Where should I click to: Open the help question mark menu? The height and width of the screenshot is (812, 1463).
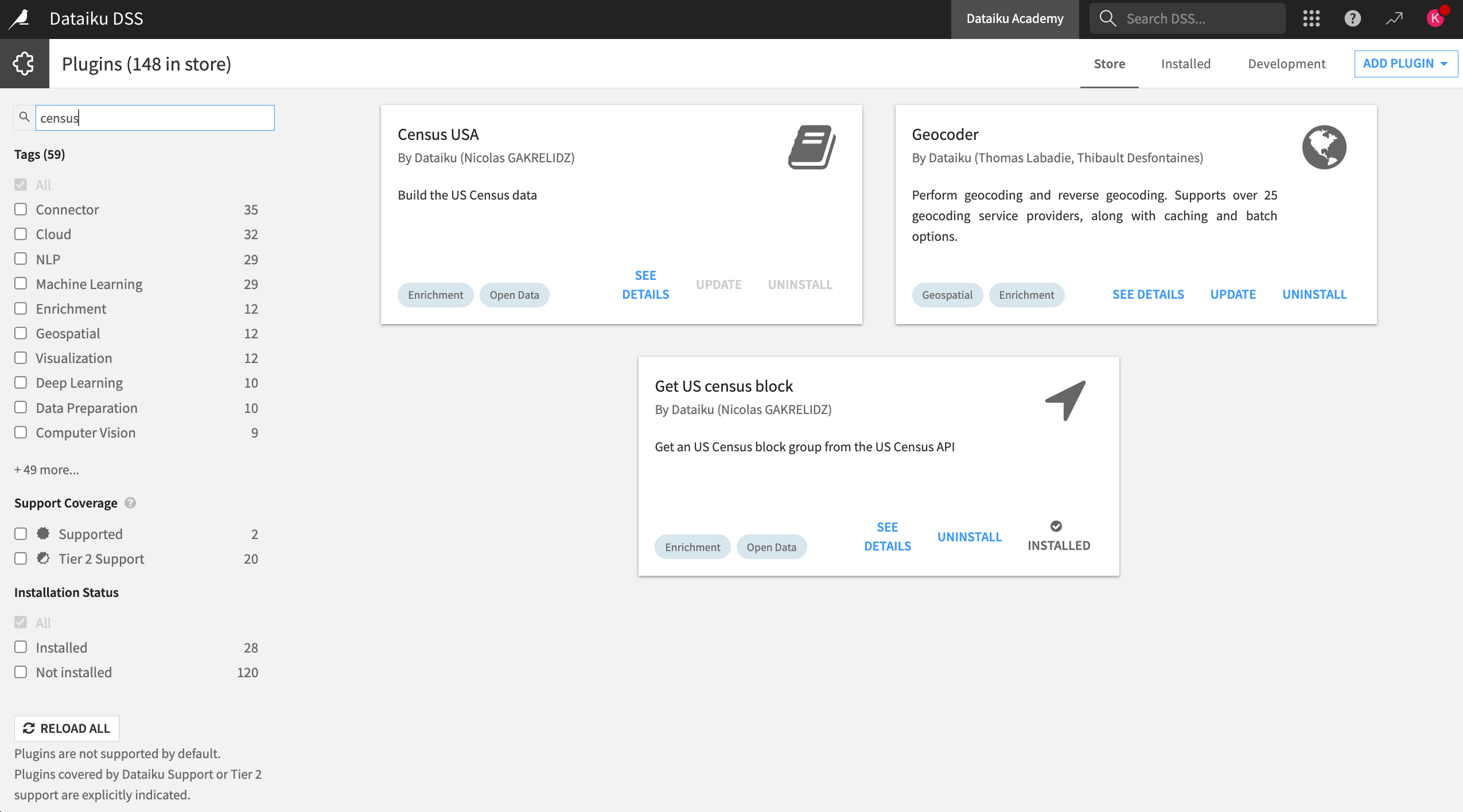click(1352, 19)
